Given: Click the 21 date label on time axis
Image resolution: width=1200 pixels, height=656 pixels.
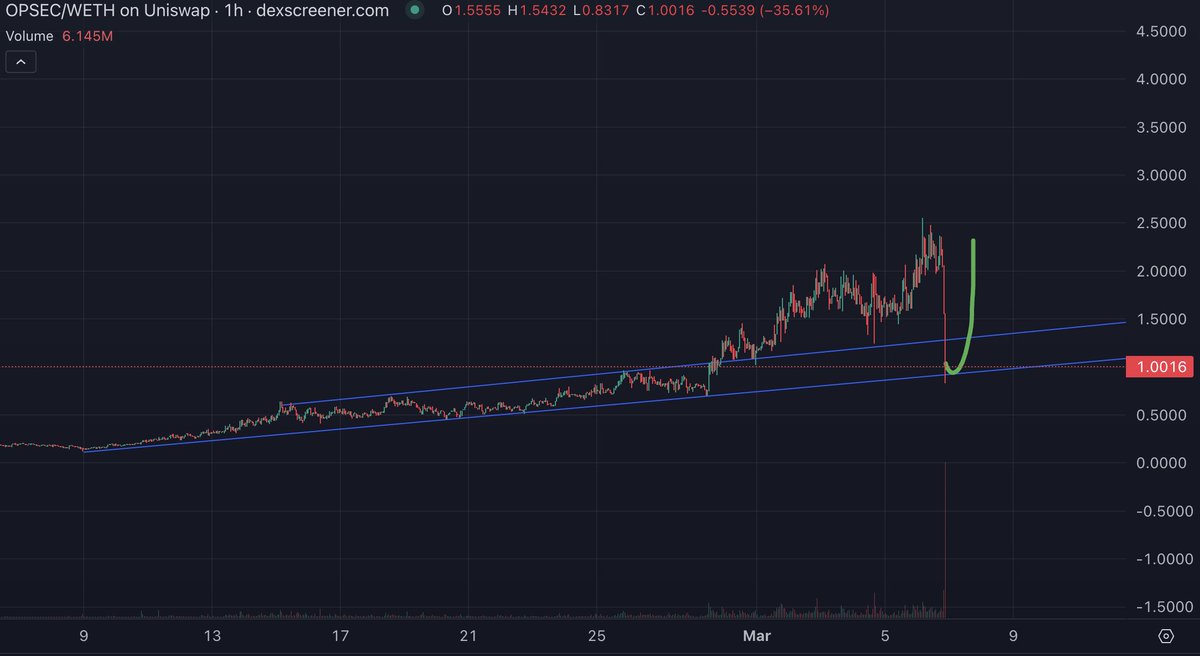Looking at the screenshot, I should click(468, 637).
